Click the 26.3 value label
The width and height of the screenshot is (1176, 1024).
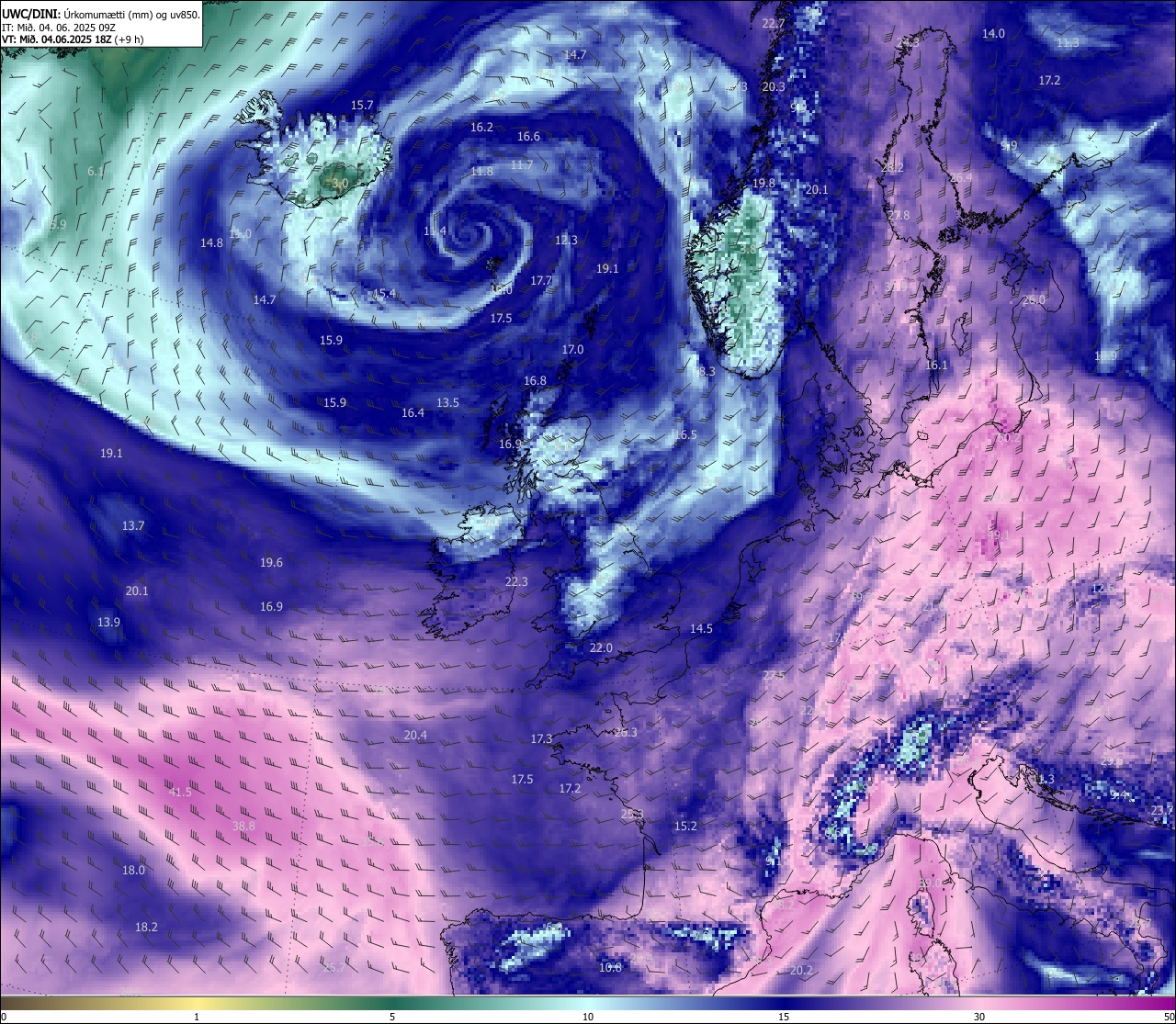click(626, 733)
